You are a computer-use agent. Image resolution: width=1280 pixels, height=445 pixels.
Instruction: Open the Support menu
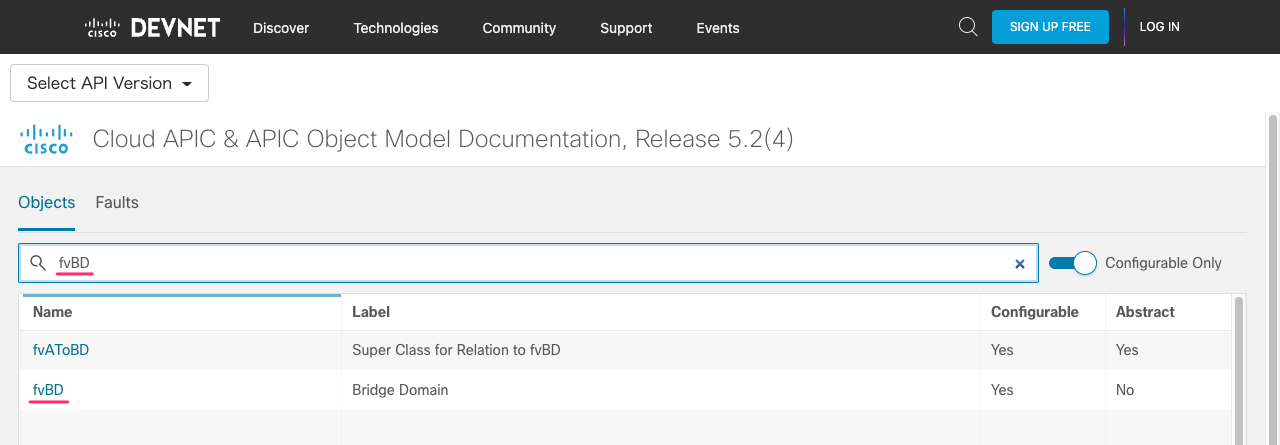tap(626, 28)
